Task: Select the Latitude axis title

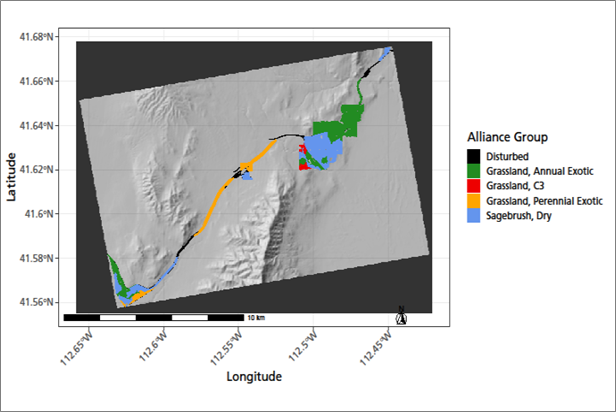Action: point(12,176)
